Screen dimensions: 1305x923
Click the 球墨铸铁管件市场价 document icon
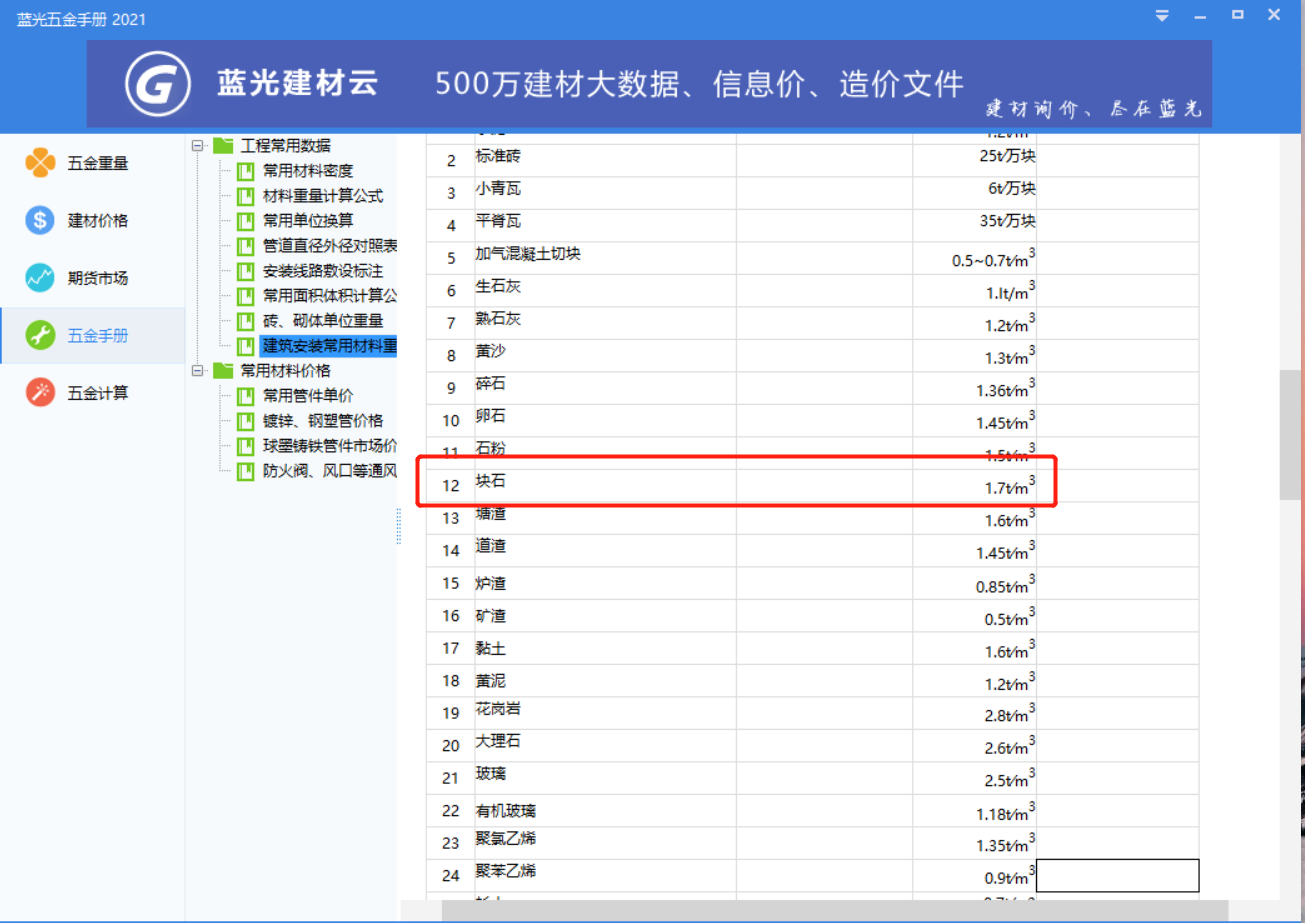pos(245,446)
